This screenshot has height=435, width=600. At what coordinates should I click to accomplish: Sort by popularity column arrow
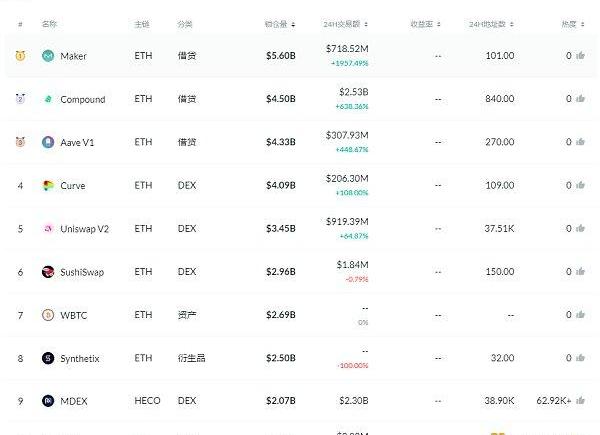tap(582, 24)
